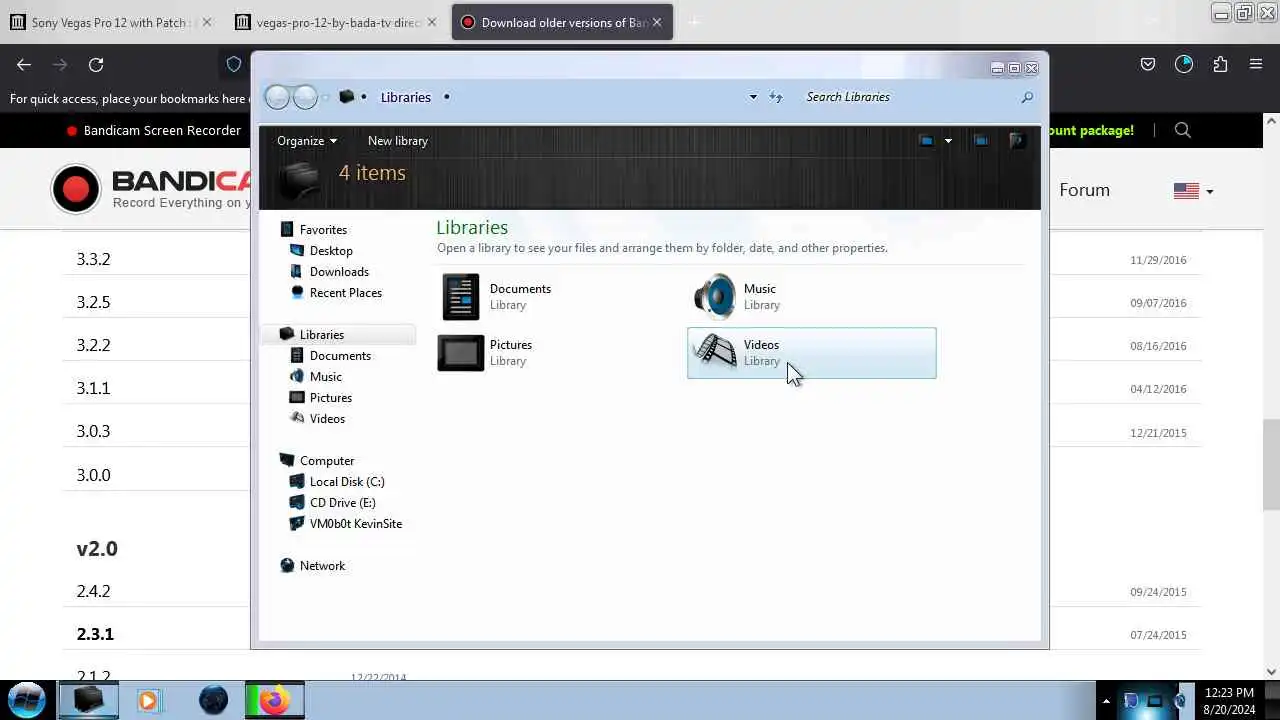Select Recent Places in navigation pane
The image size is (1280, 720).
(346, 293)
